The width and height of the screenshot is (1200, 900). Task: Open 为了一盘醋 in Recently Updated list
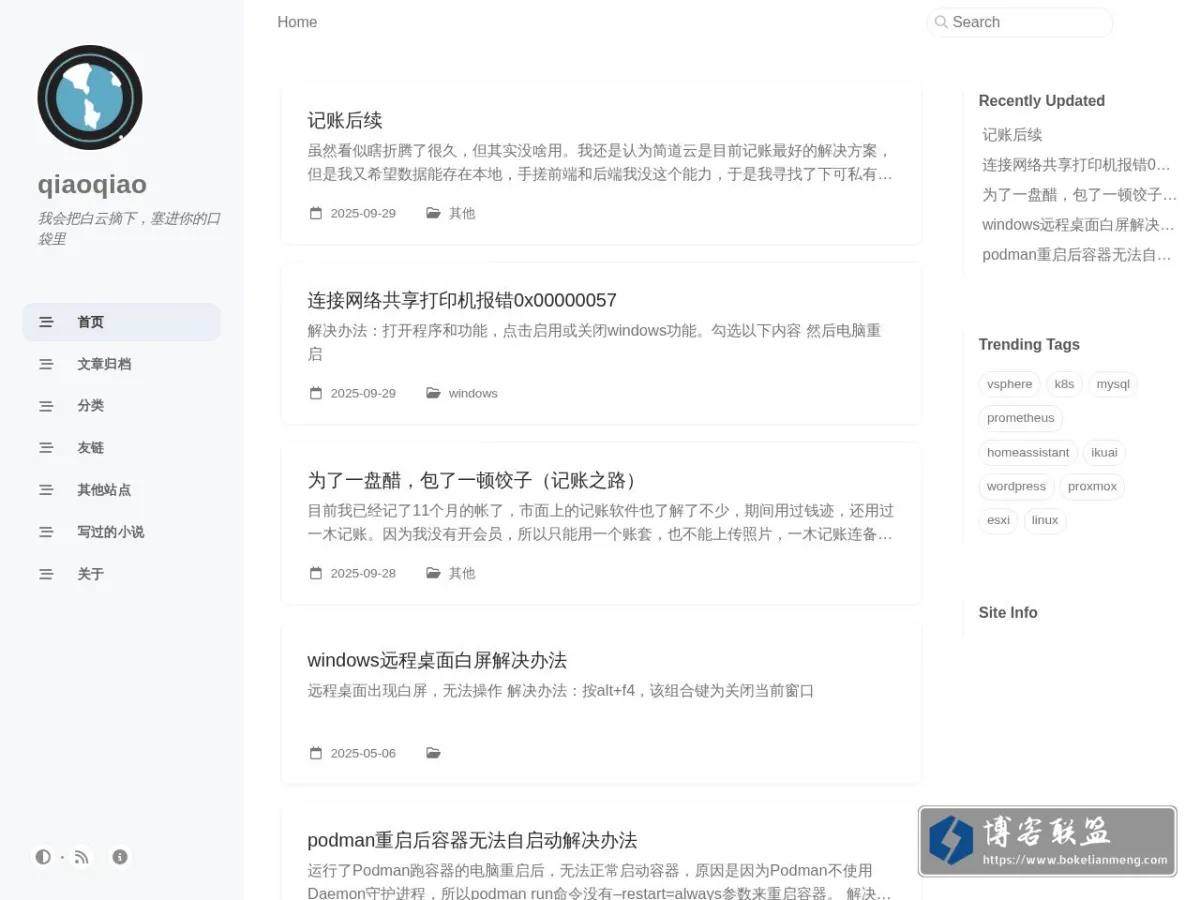click(1079, 195)
